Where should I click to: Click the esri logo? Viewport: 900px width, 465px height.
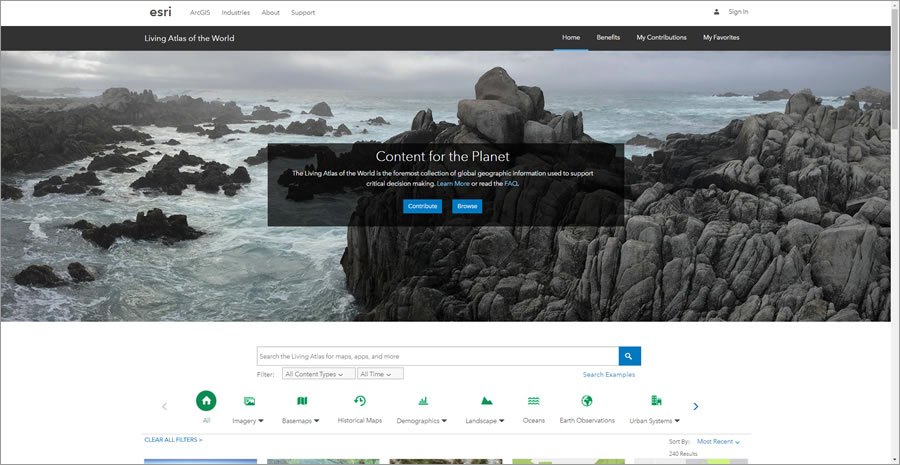click(160, 12)
